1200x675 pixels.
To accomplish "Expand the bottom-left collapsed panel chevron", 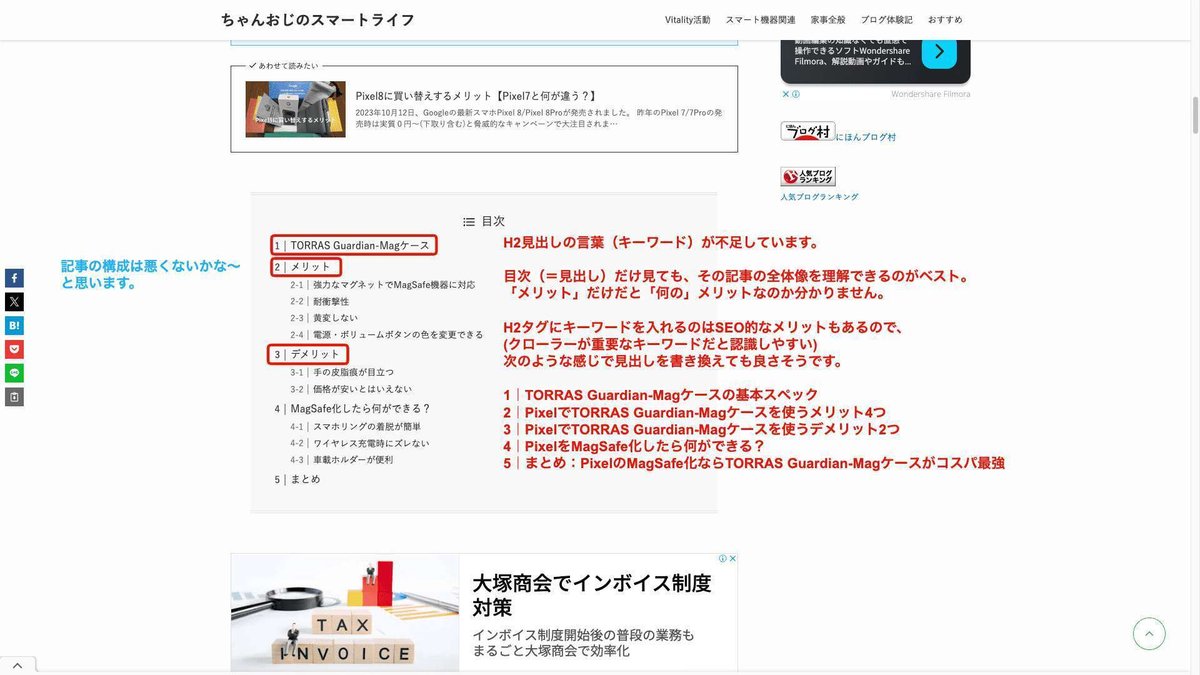I will [x=18, y=665].
